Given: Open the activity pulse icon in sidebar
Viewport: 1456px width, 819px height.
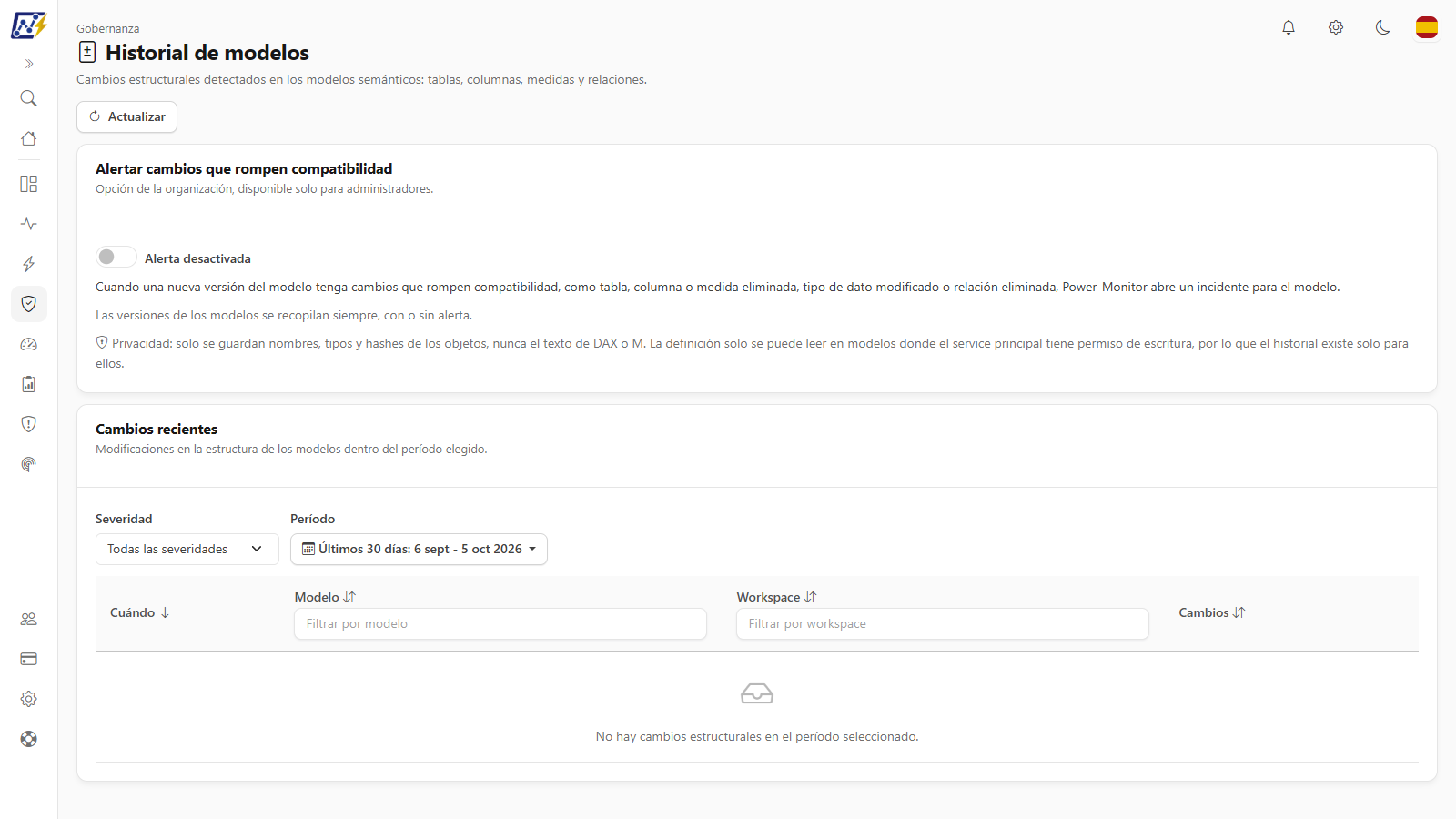Looking at the screenshot, I should 29,224.
